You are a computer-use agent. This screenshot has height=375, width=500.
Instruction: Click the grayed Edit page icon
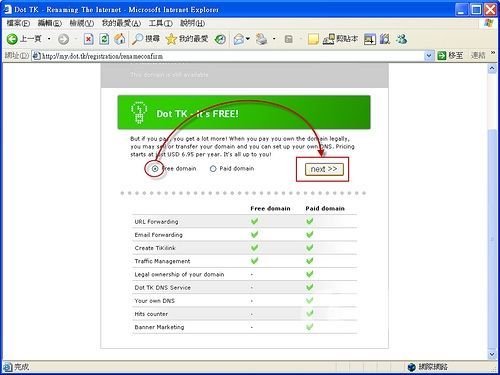pos(289,39)
